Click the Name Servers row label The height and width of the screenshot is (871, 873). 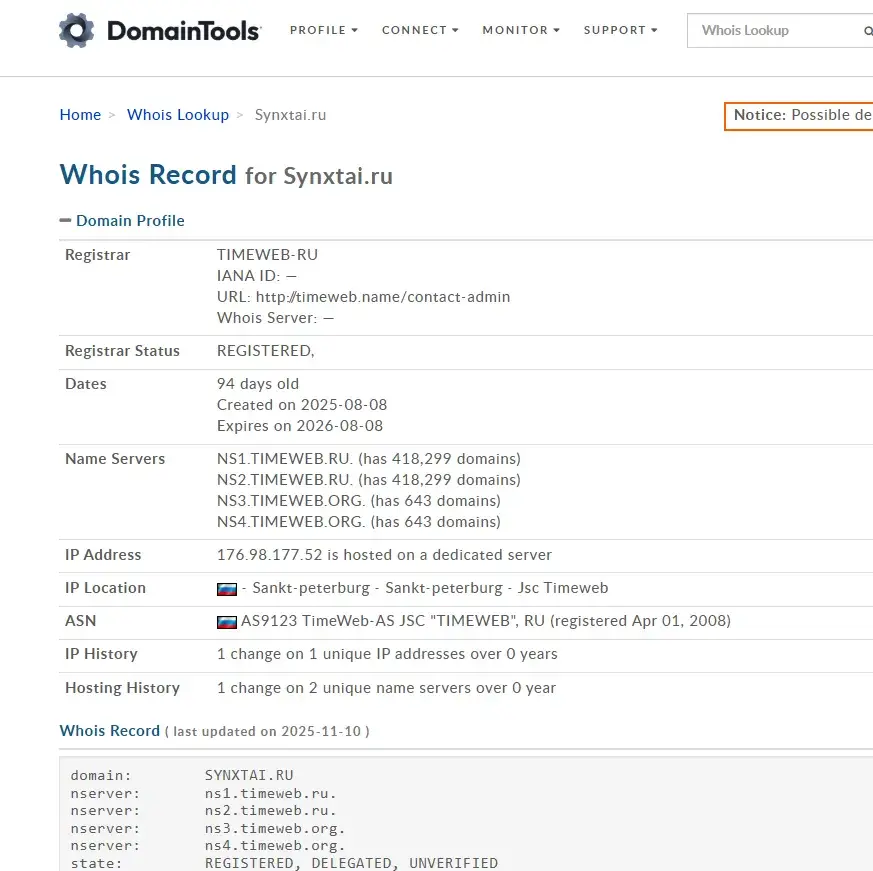[115, 459]
